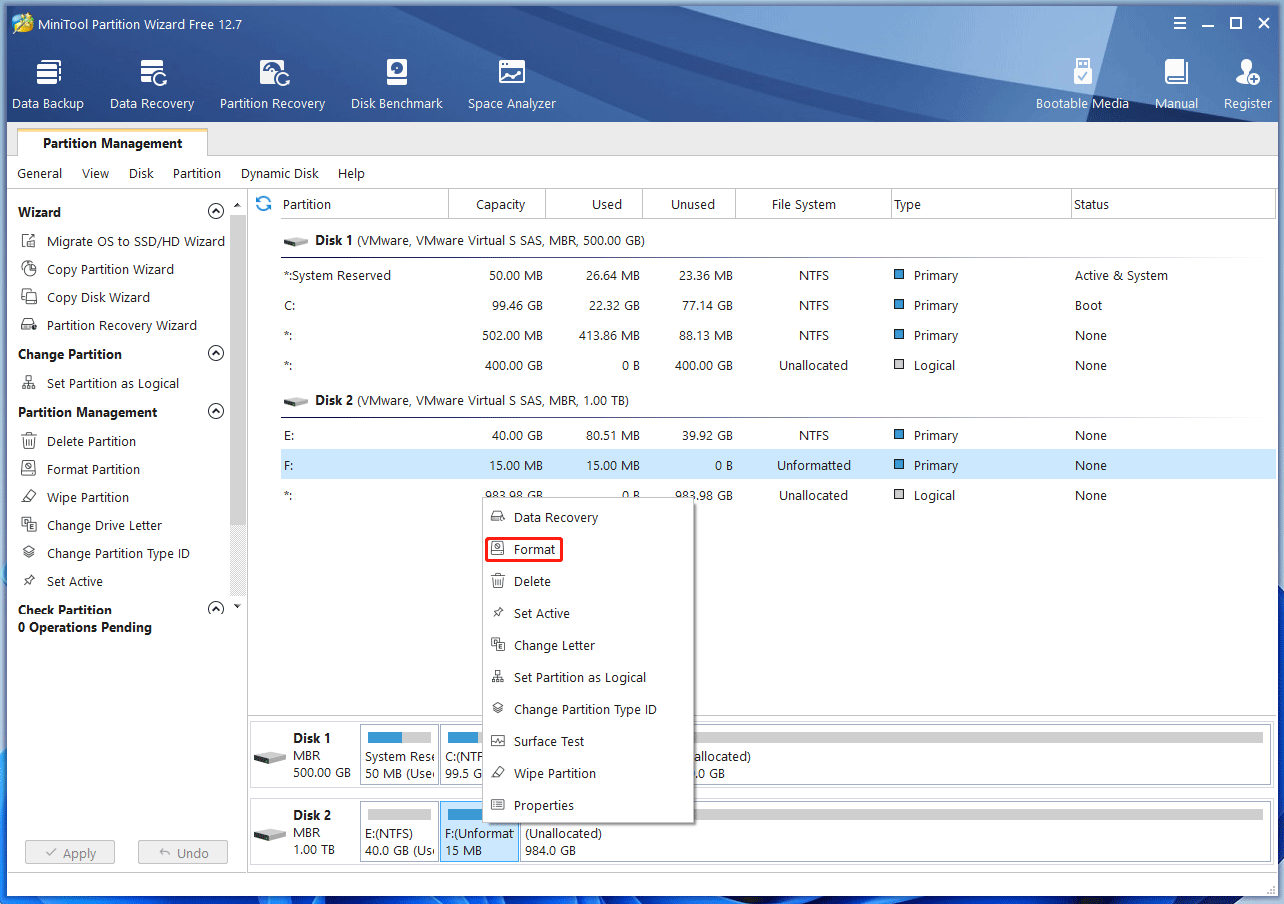Choose Wipe Partition in the context menu
Screen dimensions: 1284x904
tap(588, 773)
